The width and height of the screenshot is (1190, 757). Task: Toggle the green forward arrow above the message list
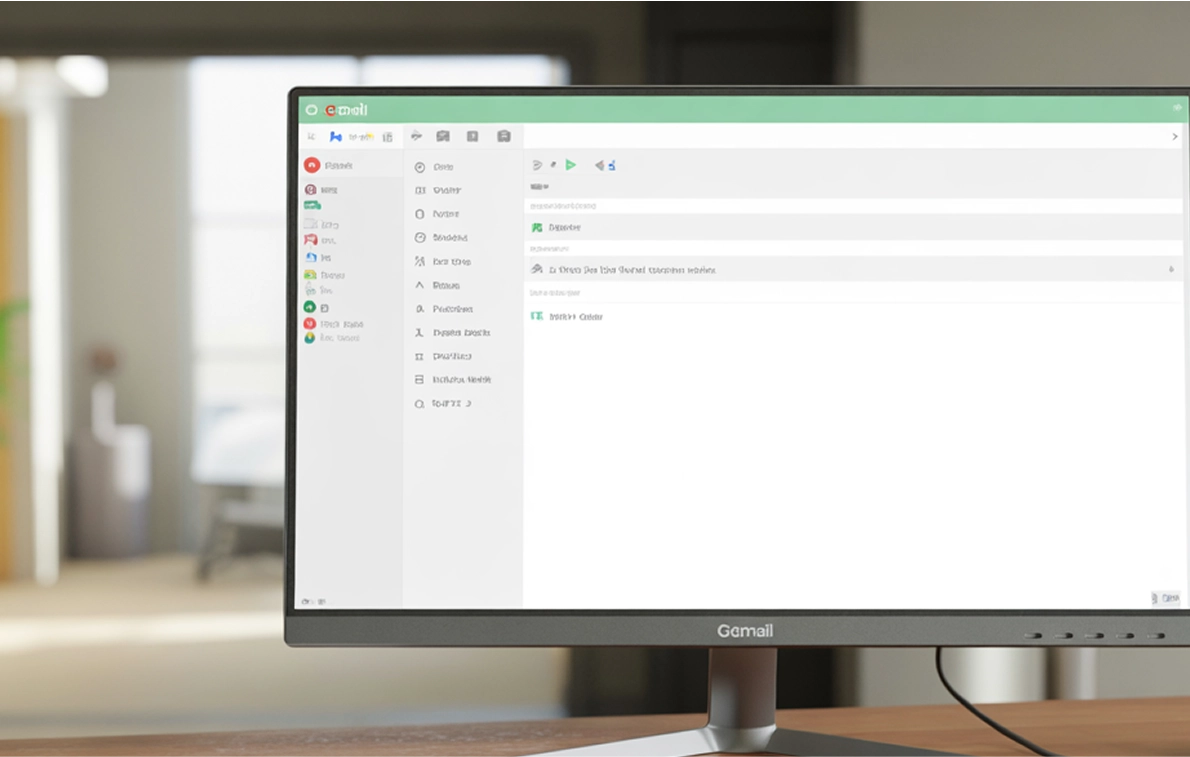click(x=571, y=165)
